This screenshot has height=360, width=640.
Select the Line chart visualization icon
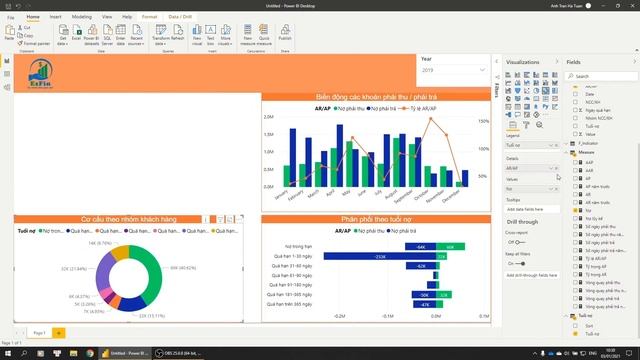coord(508,83)
